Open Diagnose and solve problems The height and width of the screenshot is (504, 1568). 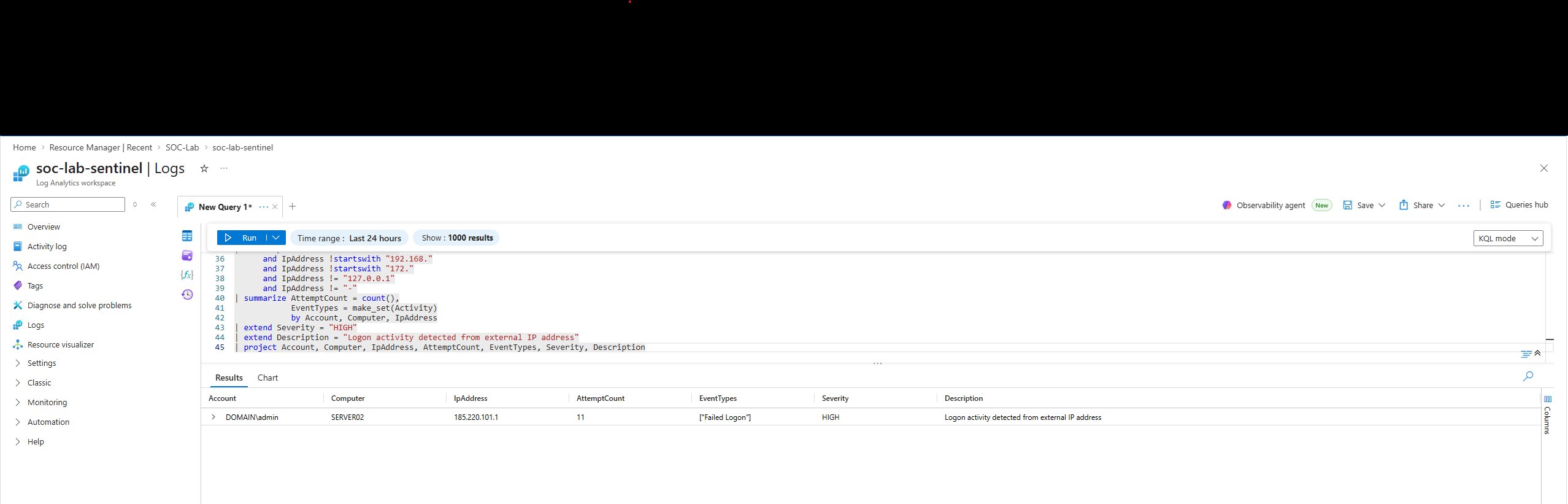coord(79,306)
